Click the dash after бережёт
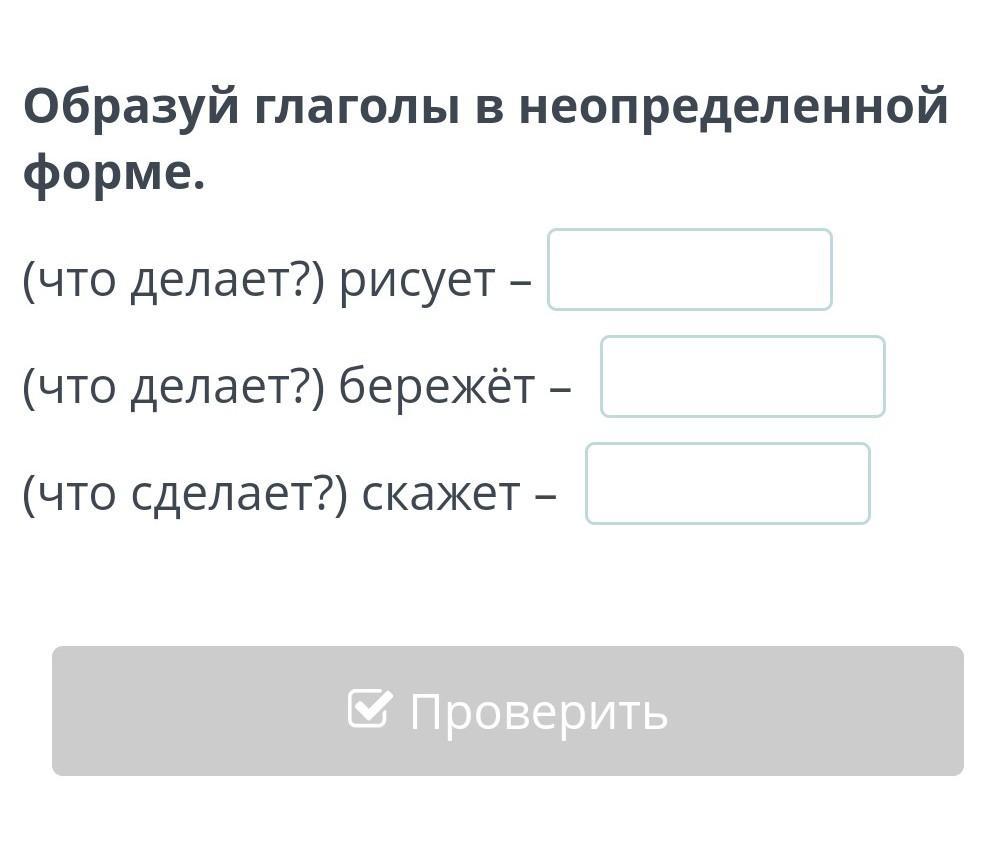The image size is (1002, 865). [560, 387]
